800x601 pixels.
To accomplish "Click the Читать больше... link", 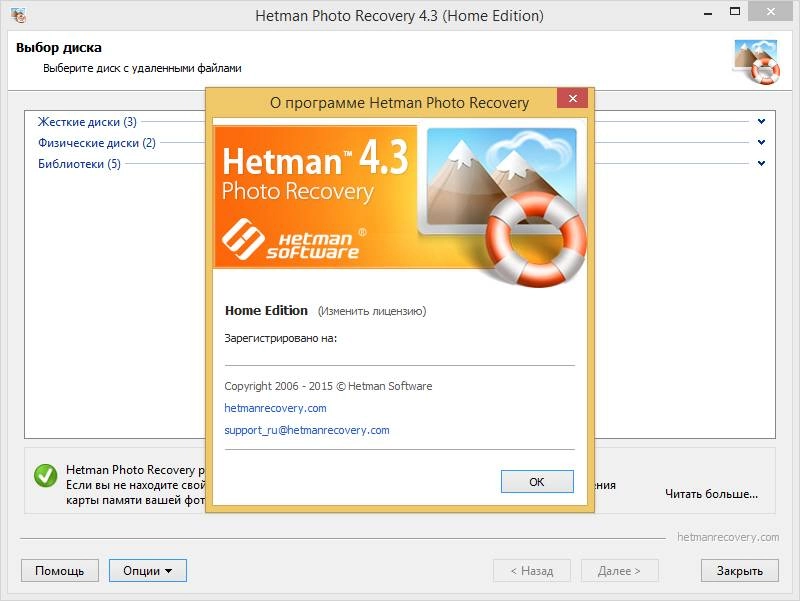I will pyautogui.click(x=711, y=494).
